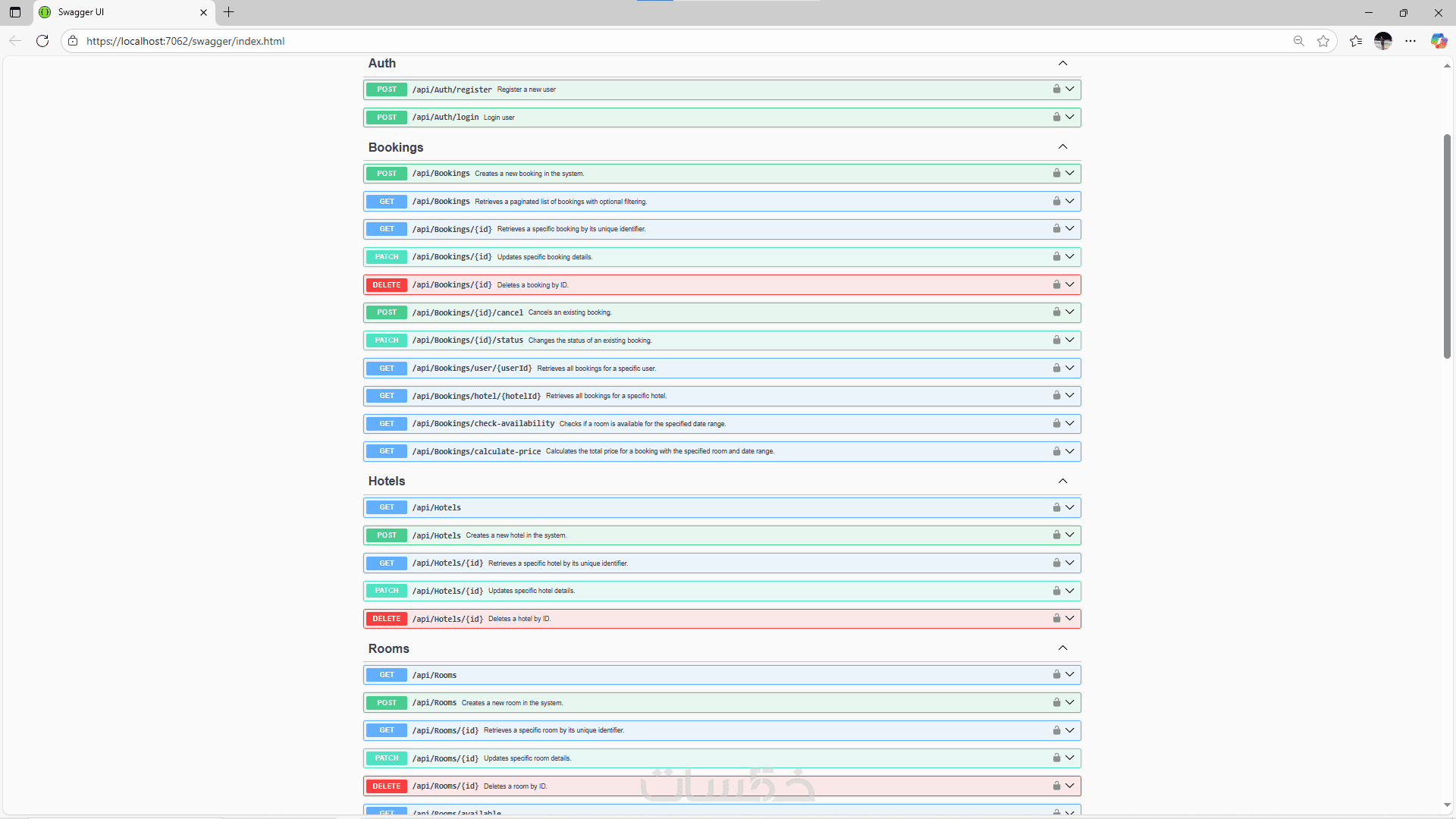Image resolution: width=1456 pixels, height=819 pixels.
Task: Click the lock icon on GET /api/Hotels row
Action: coord(1056,507)
